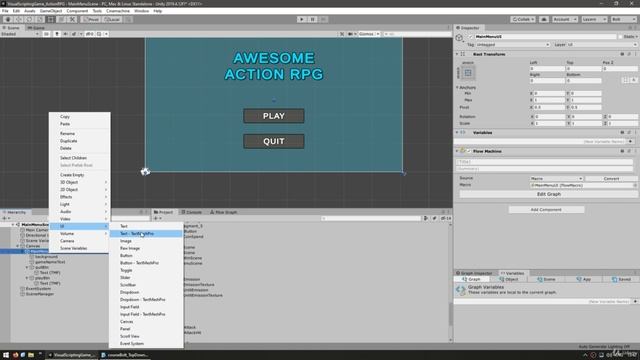Toggle scene lighting icon
Screen dimensions: 640x360
coord(57,34)
